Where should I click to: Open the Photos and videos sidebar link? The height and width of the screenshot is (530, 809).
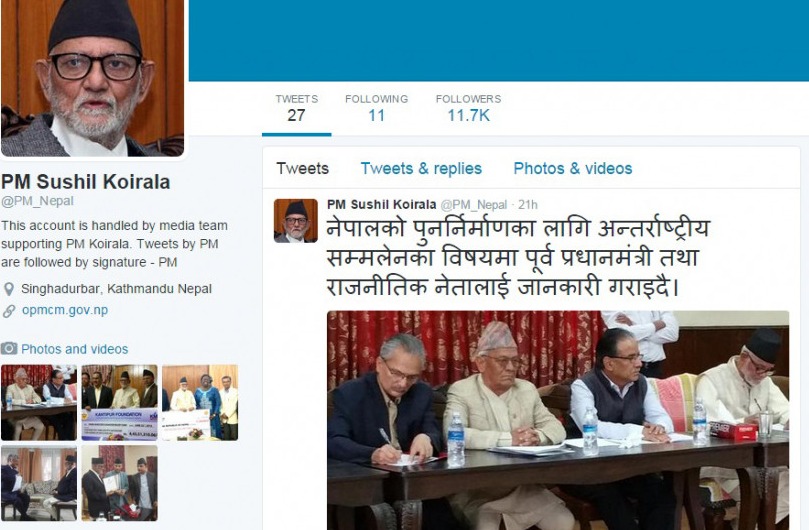pyautogui.click(x=75, y=349)
